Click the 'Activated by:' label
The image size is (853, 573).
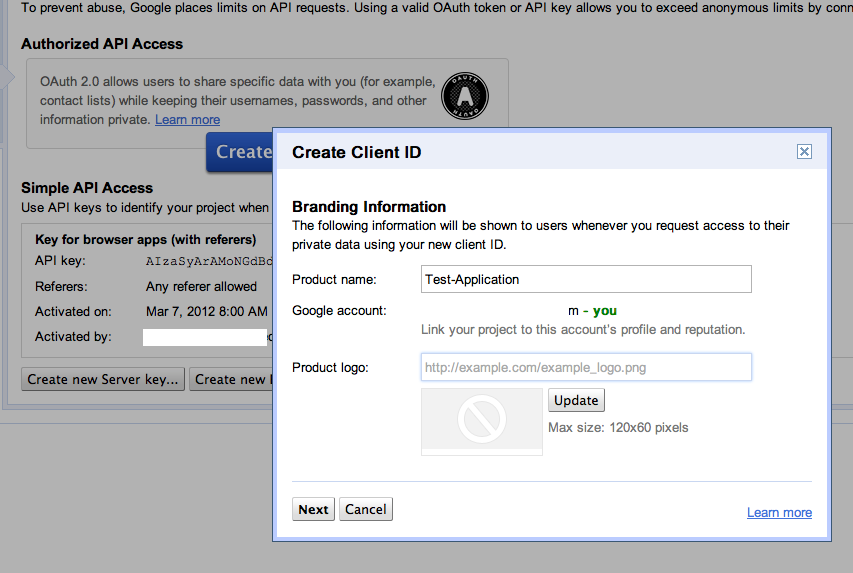[x=73, y=337]
